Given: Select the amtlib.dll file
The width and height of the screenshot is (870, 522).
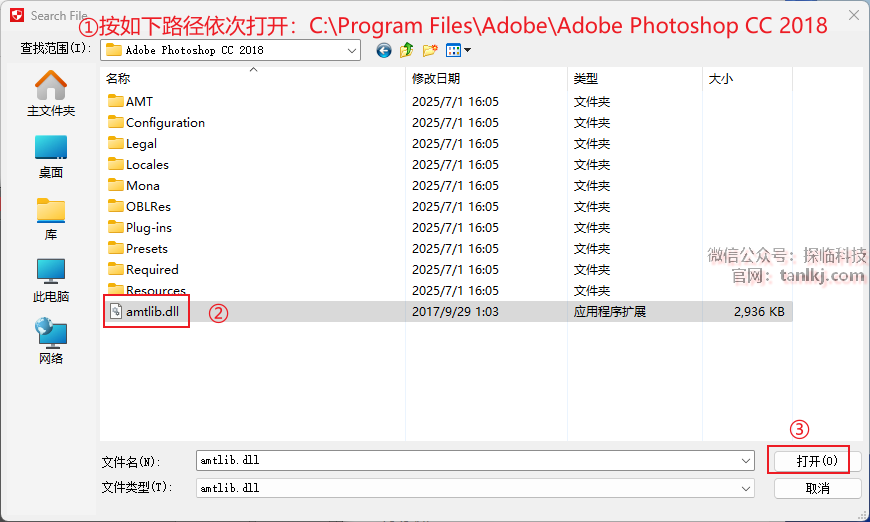Looking at the screenshot, I should click(145, 312).
